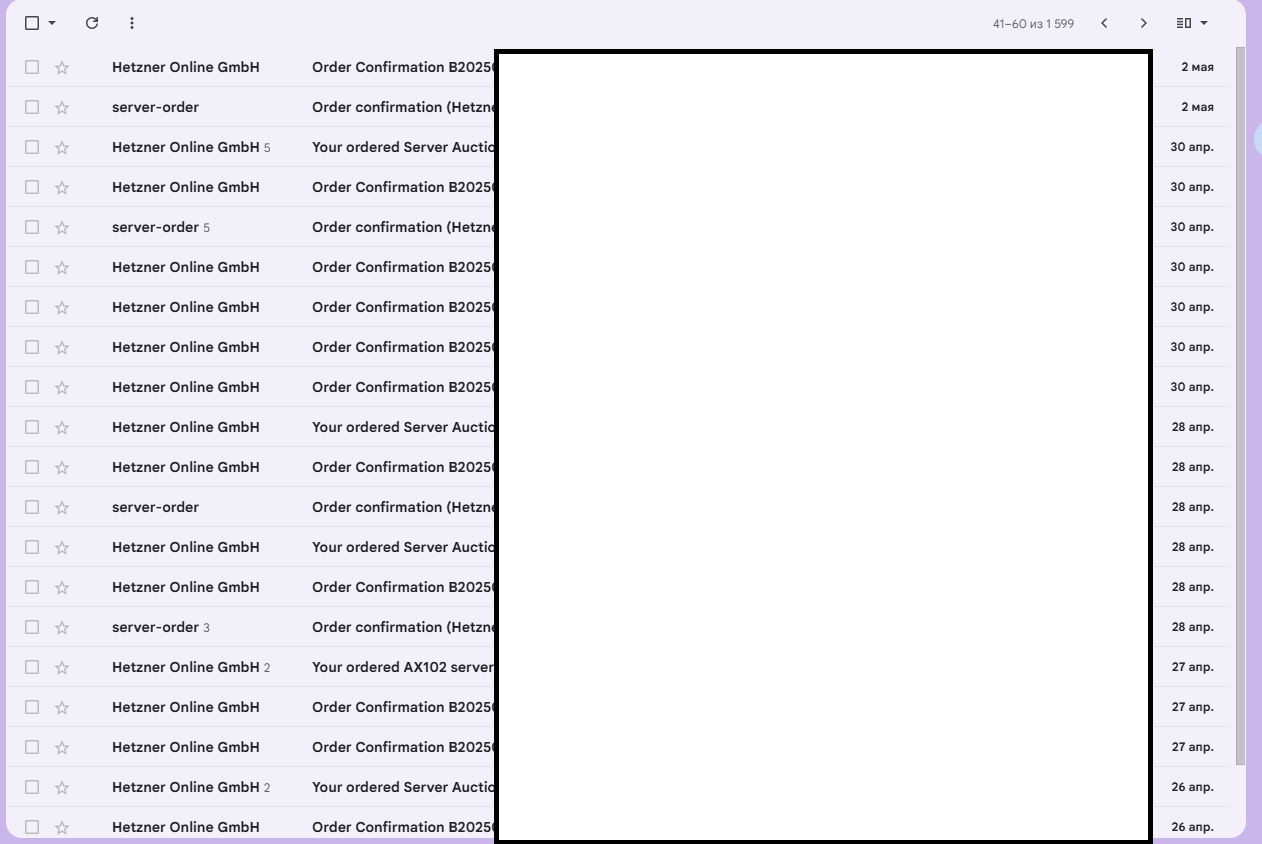
Task: Click the '28 апр.' date of the 'server-order 3' thread
Action: pyautogui.click(x=1192, y=627)
